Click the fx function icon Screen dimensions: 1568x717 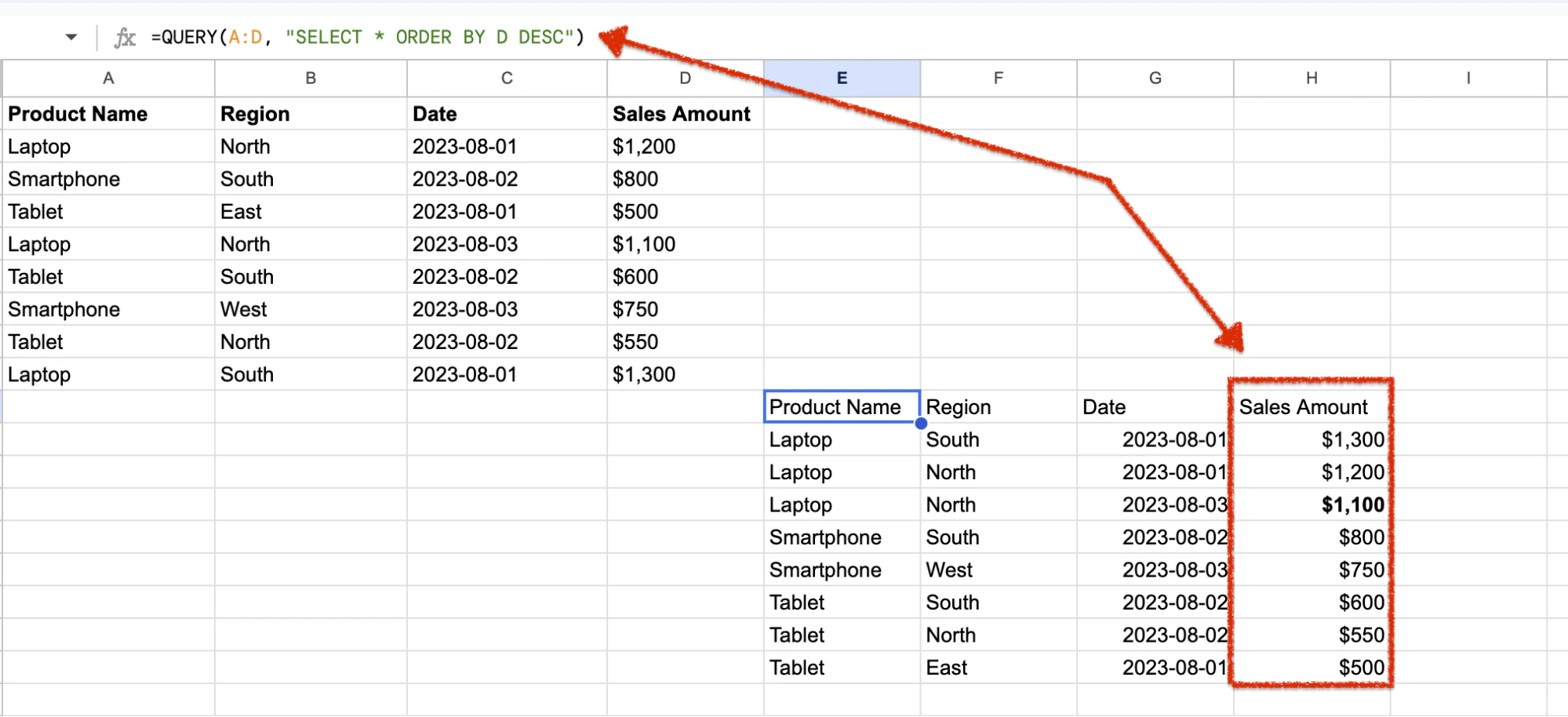pos(125,38)
